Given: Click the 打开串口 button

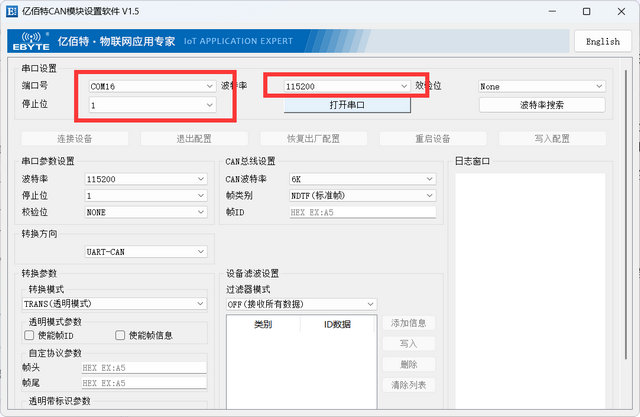Looking at the screenshot, I should point(347,105).
